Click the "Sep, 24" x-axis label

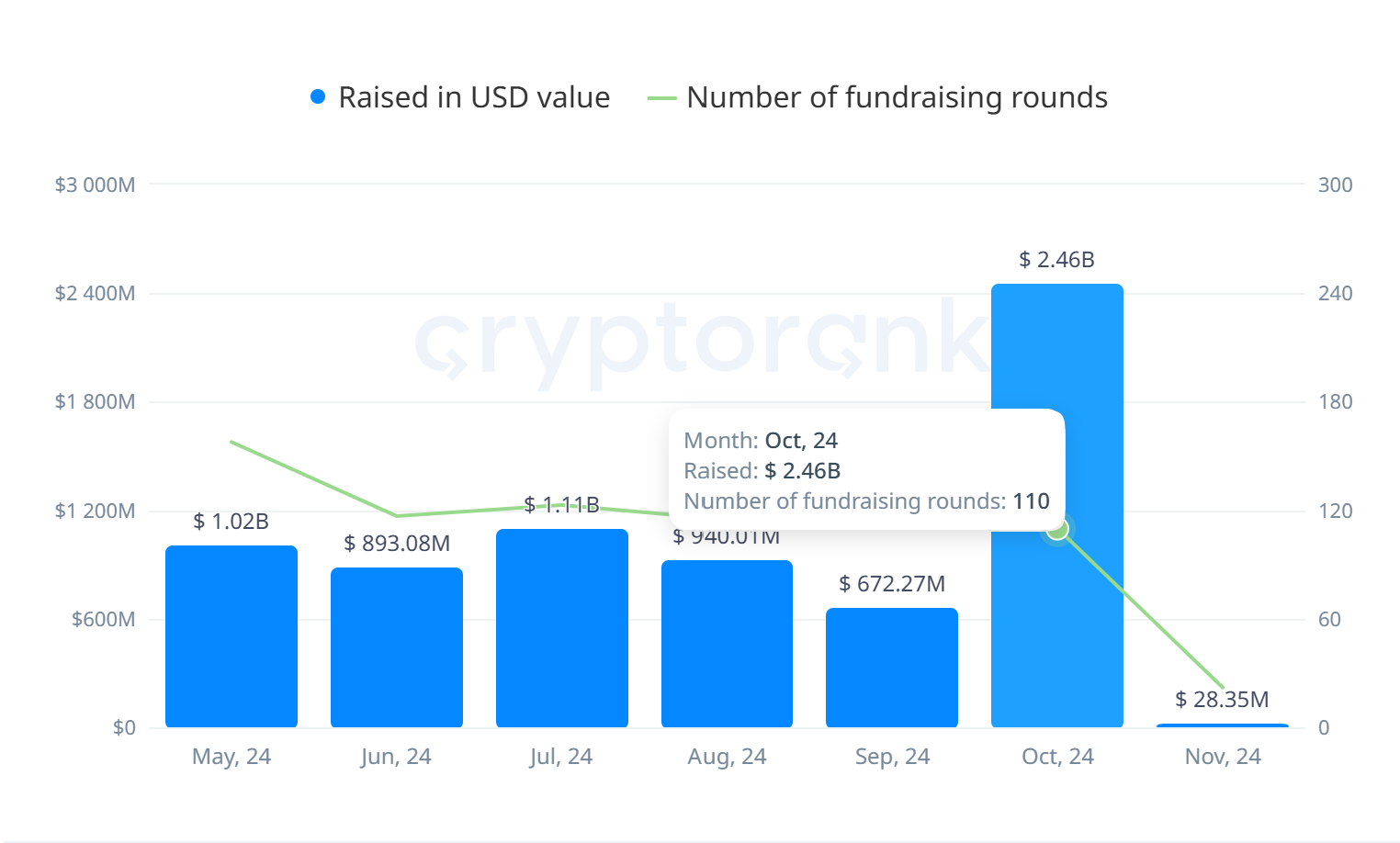coord(892,757)
